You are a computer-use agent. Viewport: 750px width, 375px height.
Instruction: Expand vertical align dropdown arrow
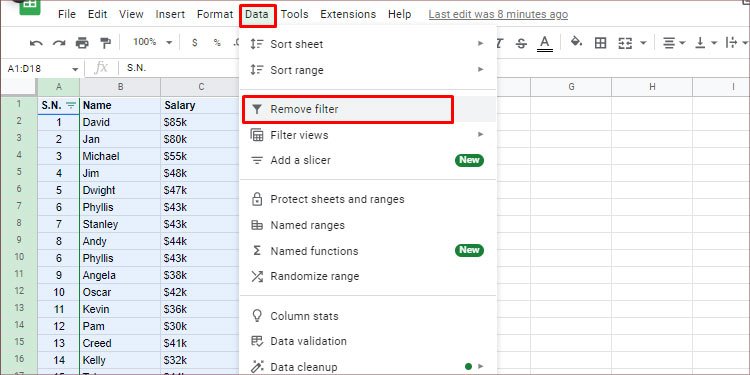pyautogui.click(x=714, y=43)
